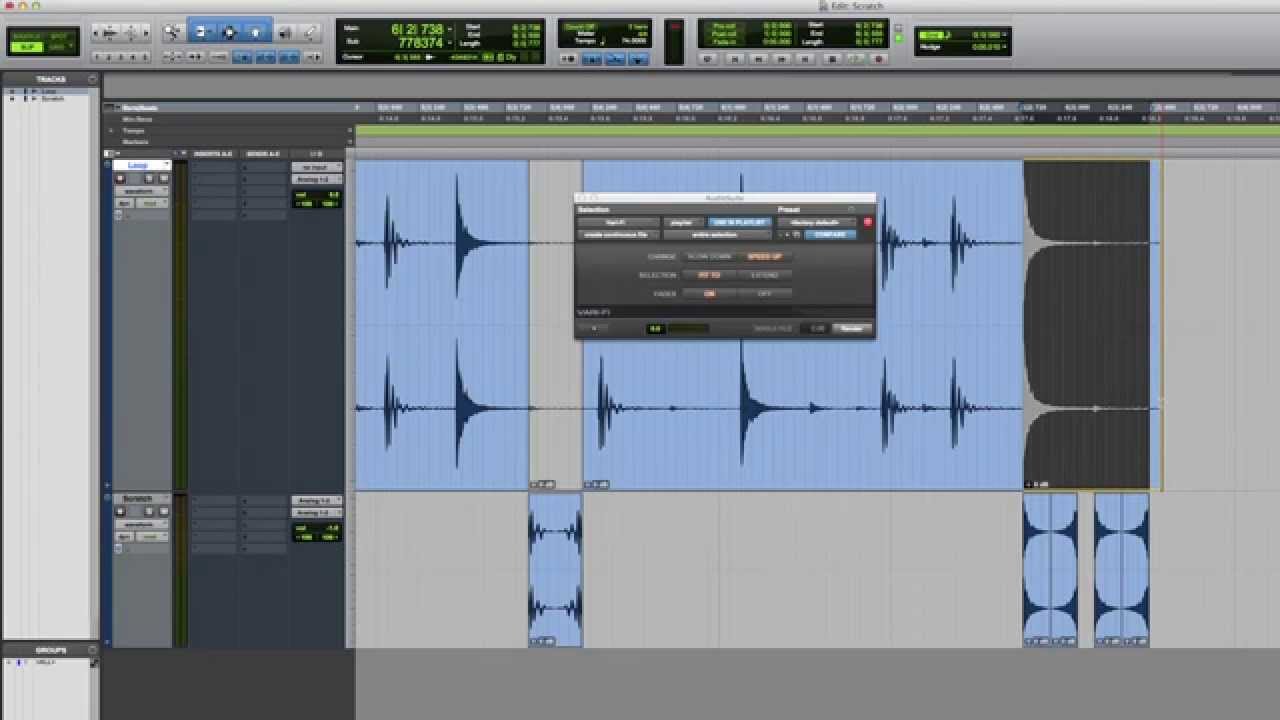The width and height of the screenshot is (1280, 720).
Task: Click the Stop transport button
Action: pyautogui.click(x=831, y=59)
